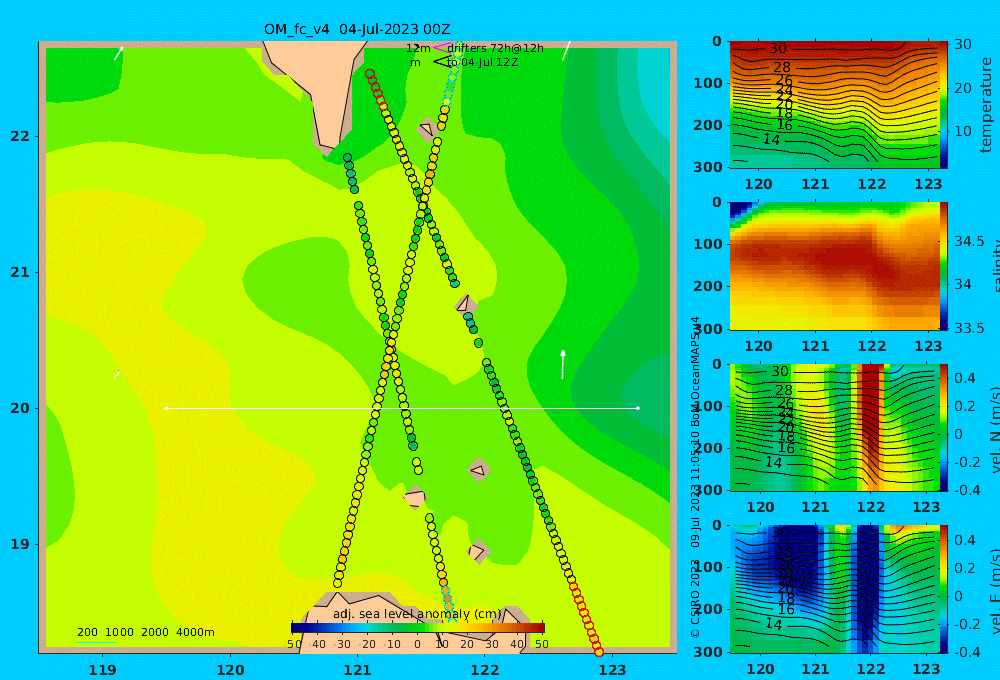Click the magenta drifter arrow legend symbol
The image size is (1000, 680).
(441, 47)
